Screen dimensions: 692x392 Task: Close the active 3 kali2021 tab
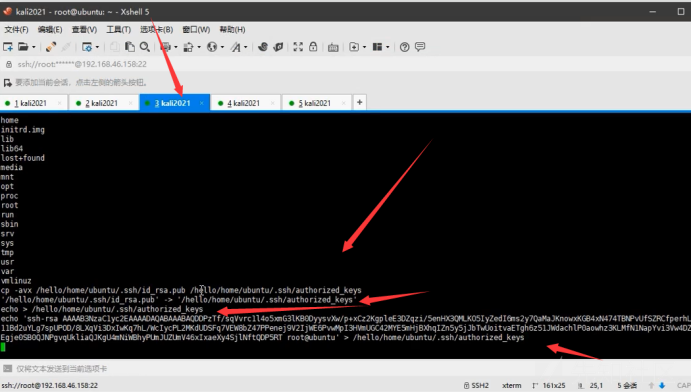point(202,103)
